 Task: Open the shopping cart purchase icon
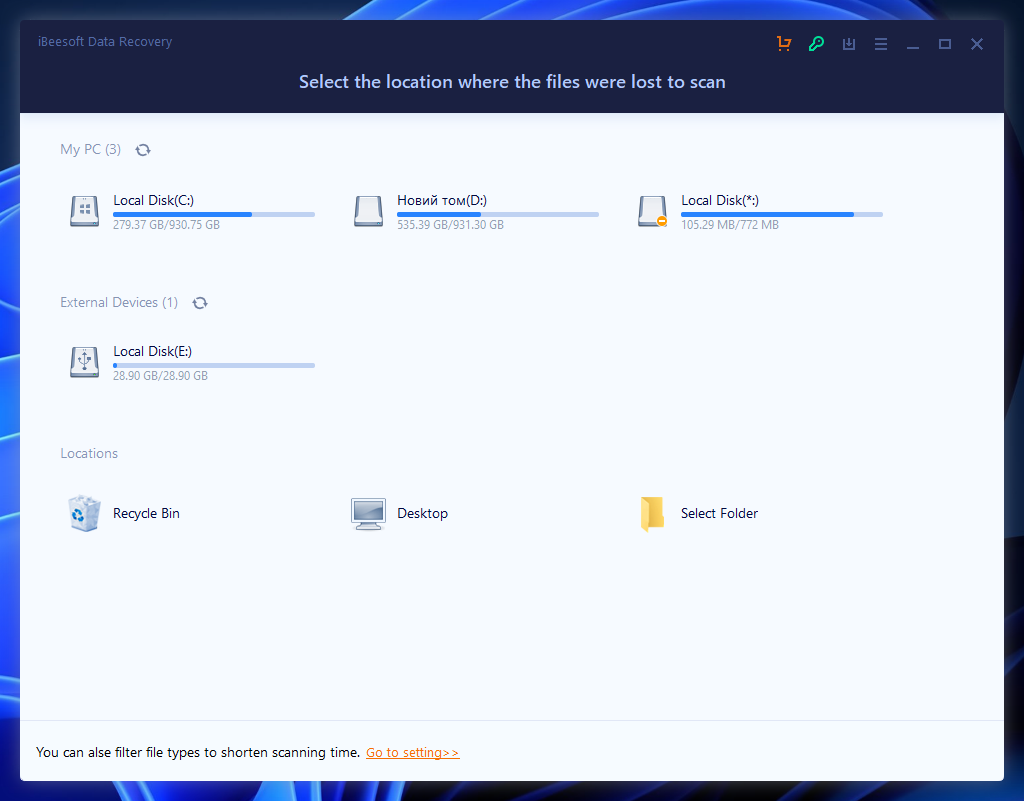784,43
